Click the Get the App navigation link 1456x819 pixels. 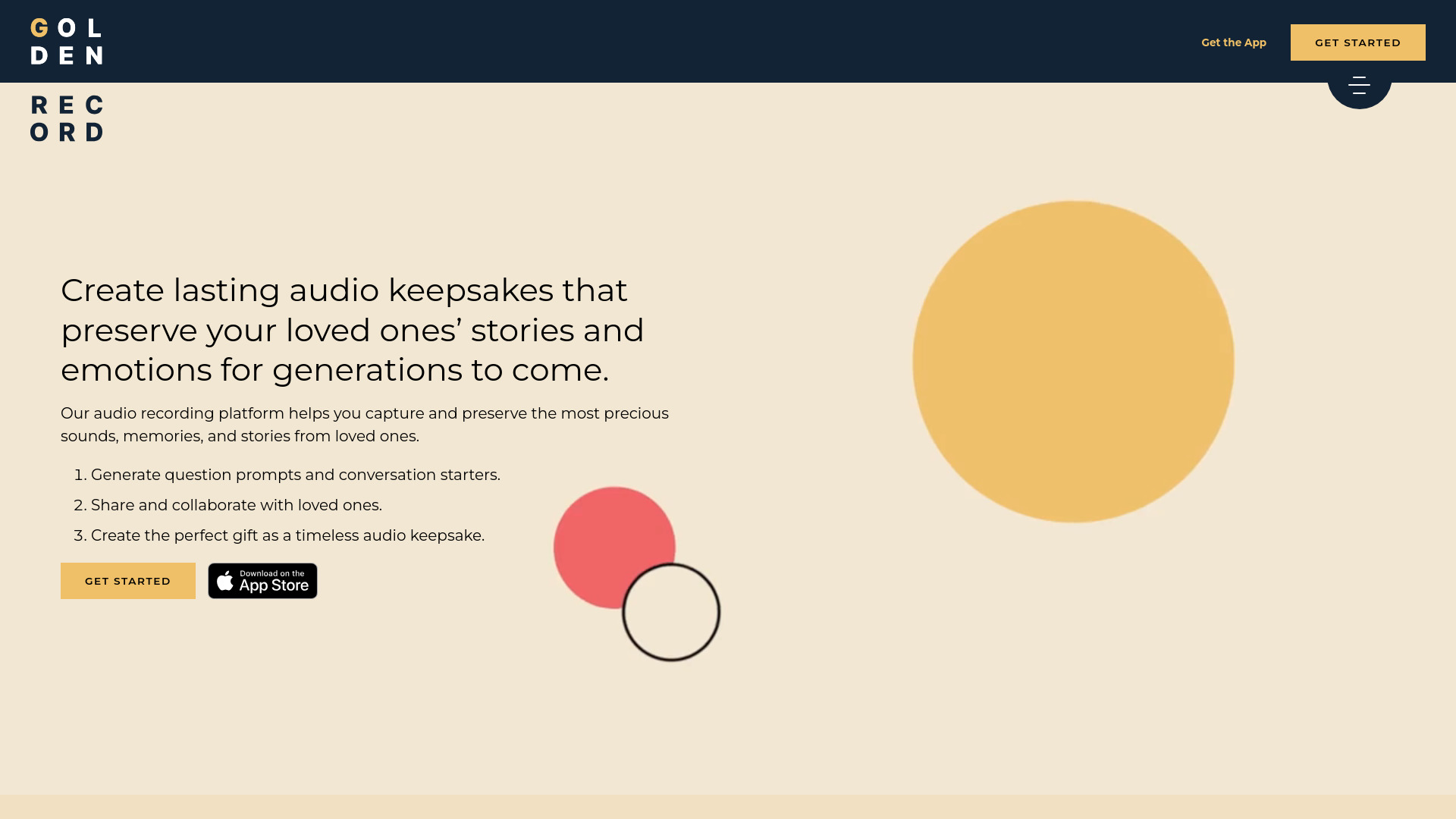[1233, 42]
